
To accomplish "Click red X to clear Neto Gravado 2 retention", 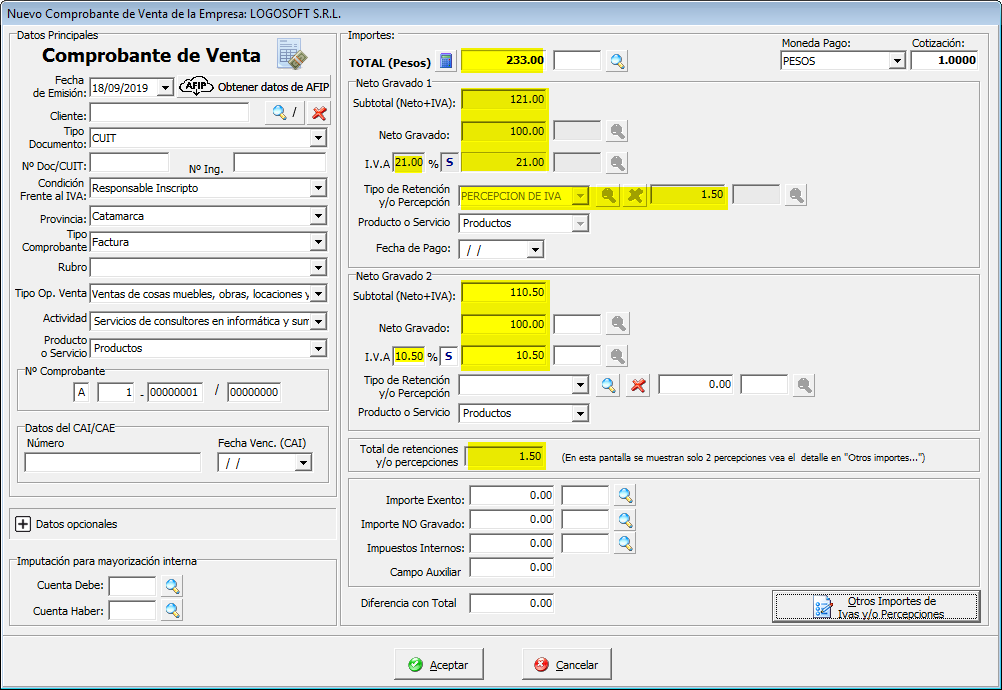I will point(638,385).
